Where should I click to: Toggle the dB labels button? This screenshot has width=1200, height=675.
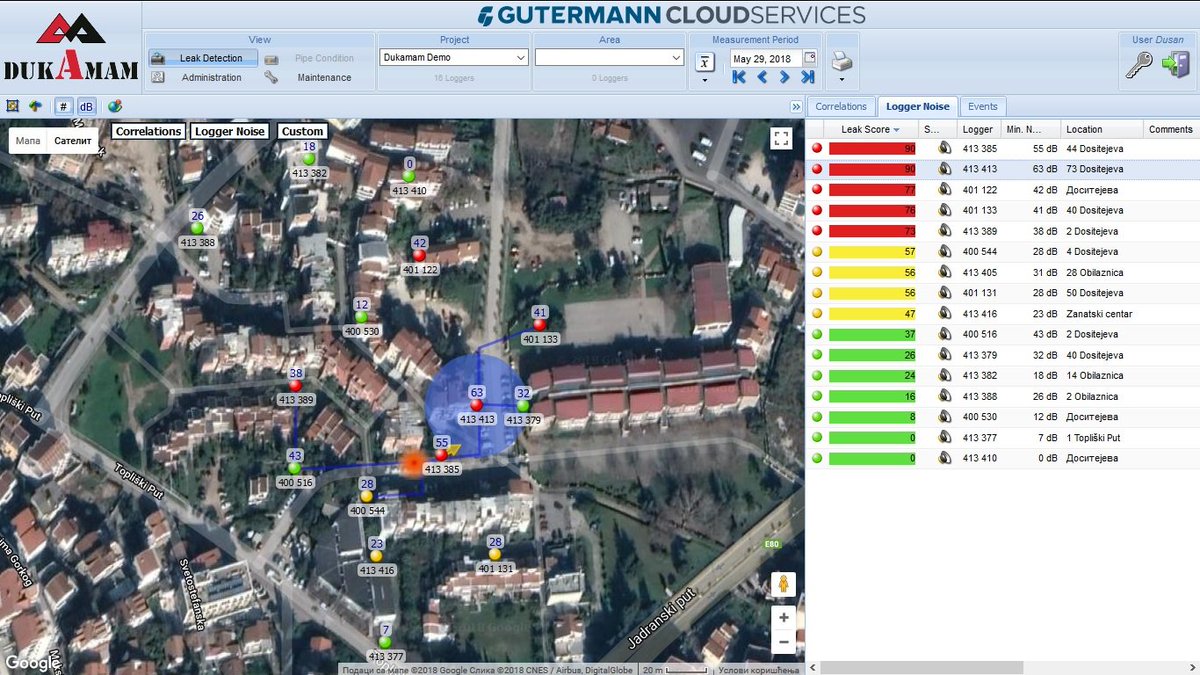[x=86, y=106]
